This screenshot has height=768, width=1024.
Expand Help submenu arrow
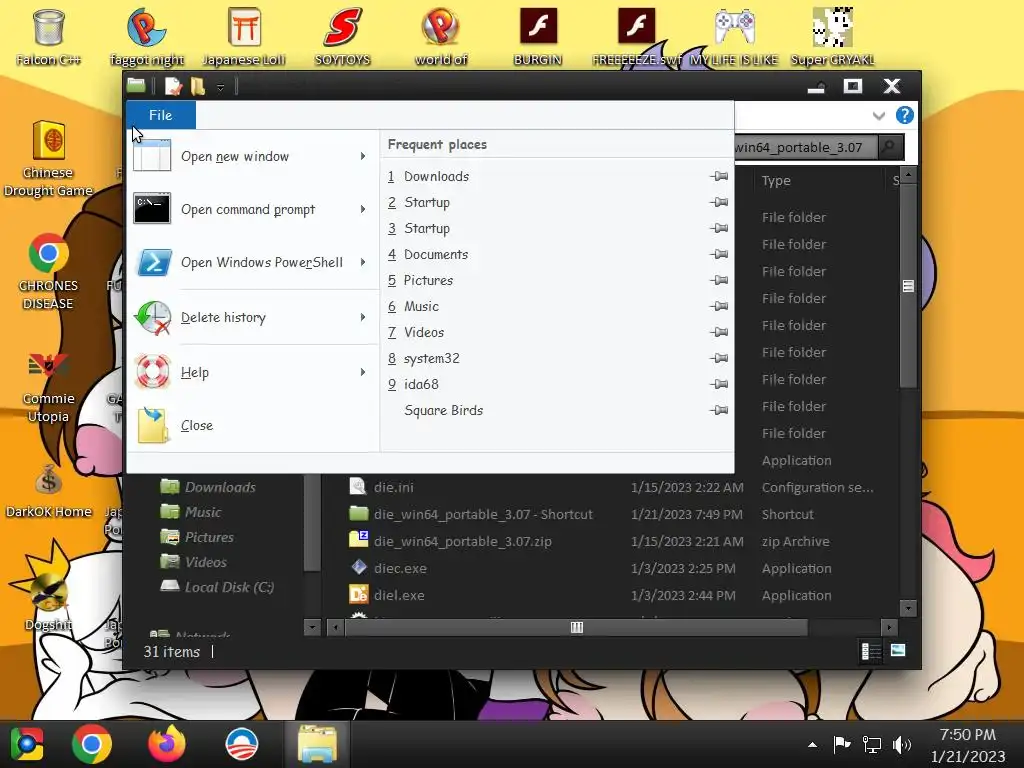(363, 372)
